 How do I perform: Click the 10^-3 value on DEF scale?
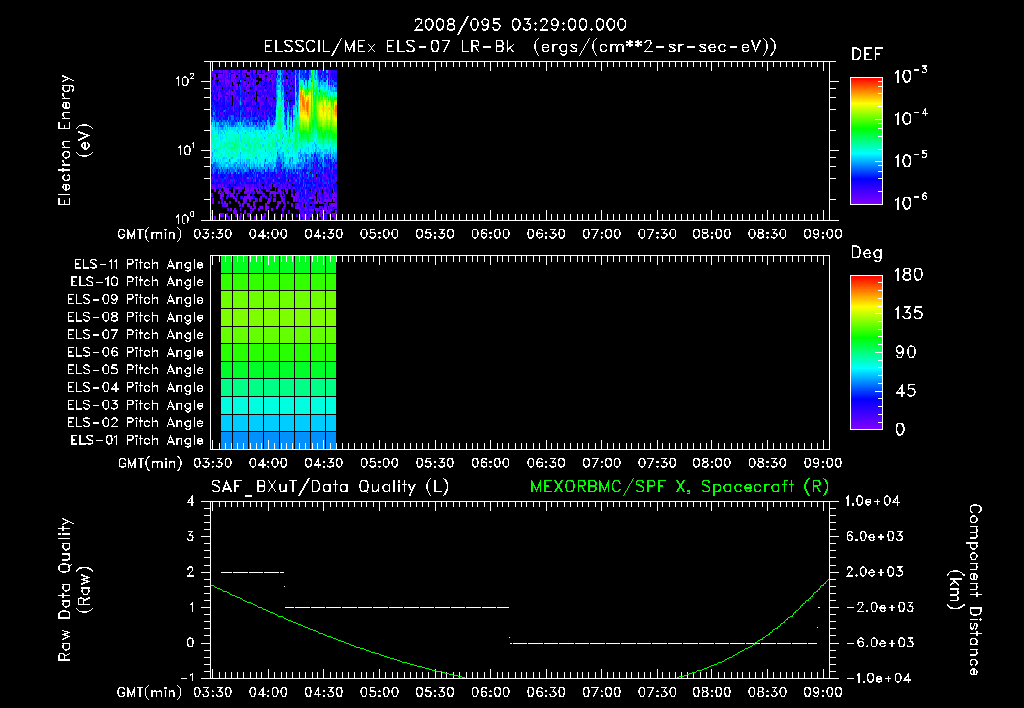pos(910,75)
